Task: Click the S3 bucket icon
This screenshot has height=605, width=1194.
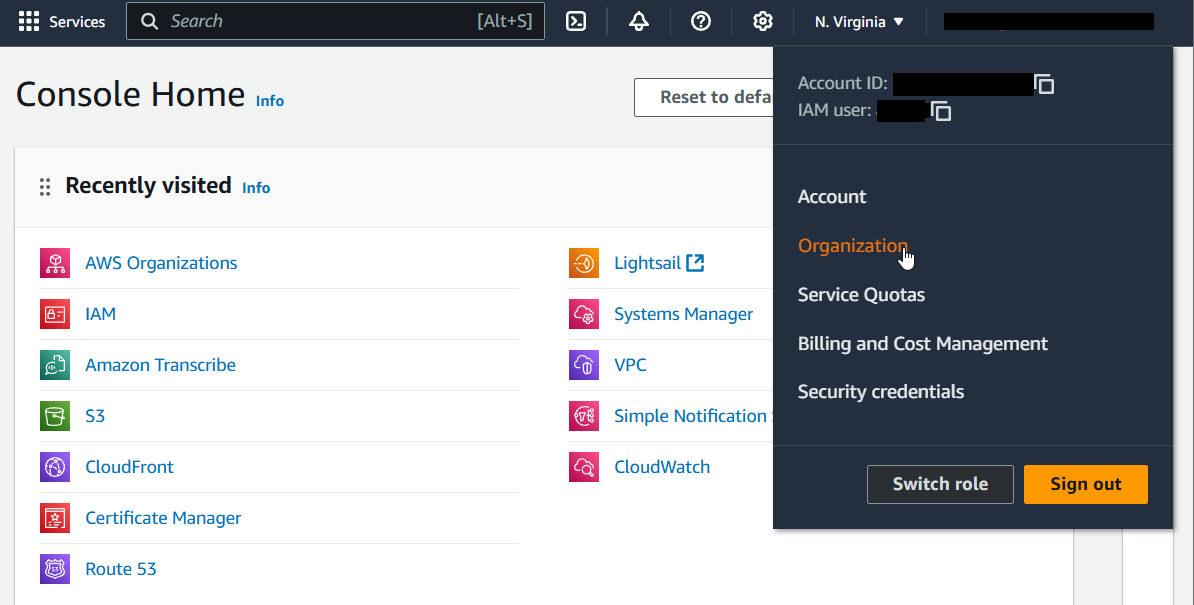Action: [55, 416]
